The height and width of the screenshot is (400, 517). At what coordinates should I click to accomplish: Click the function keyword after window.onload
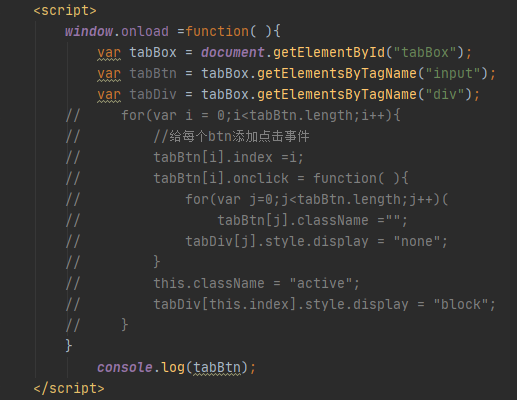217,31
